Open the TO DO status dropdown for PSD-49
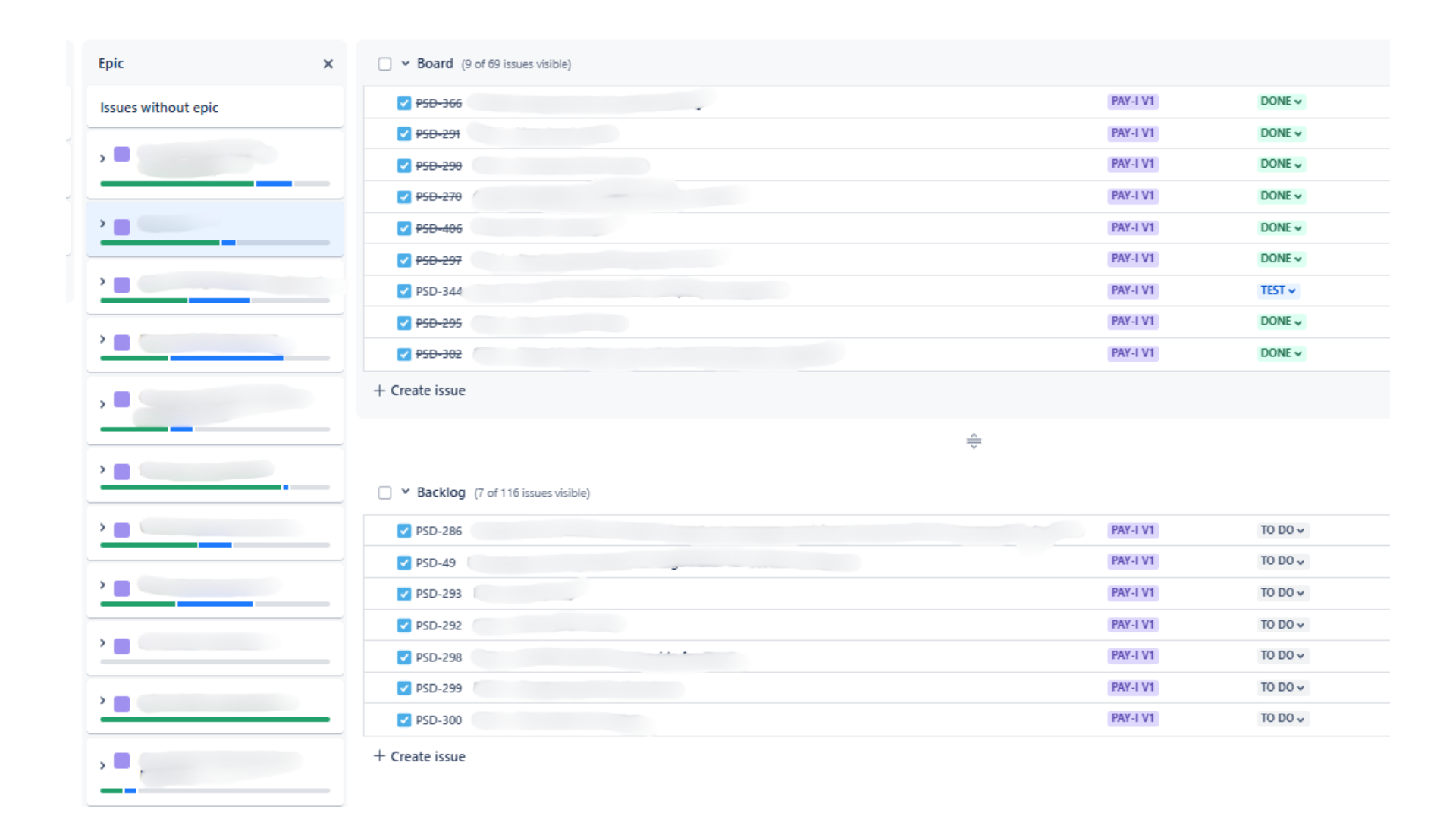 pyautogui.click(x=1282, y=561)
